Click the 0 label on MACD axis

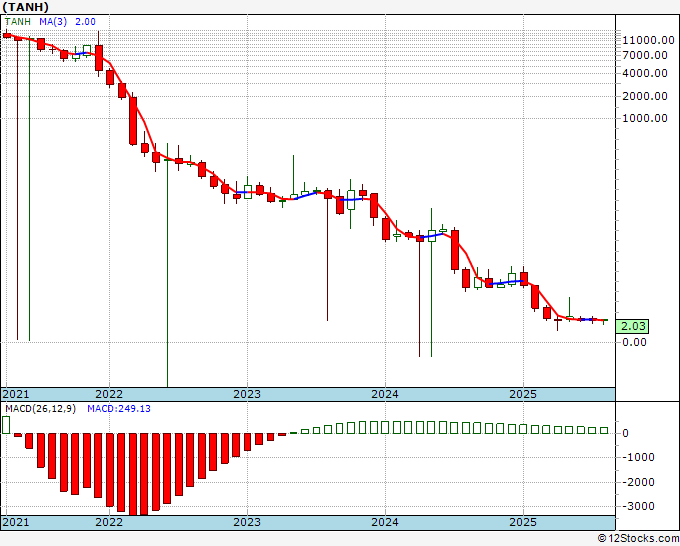point(625,433)
